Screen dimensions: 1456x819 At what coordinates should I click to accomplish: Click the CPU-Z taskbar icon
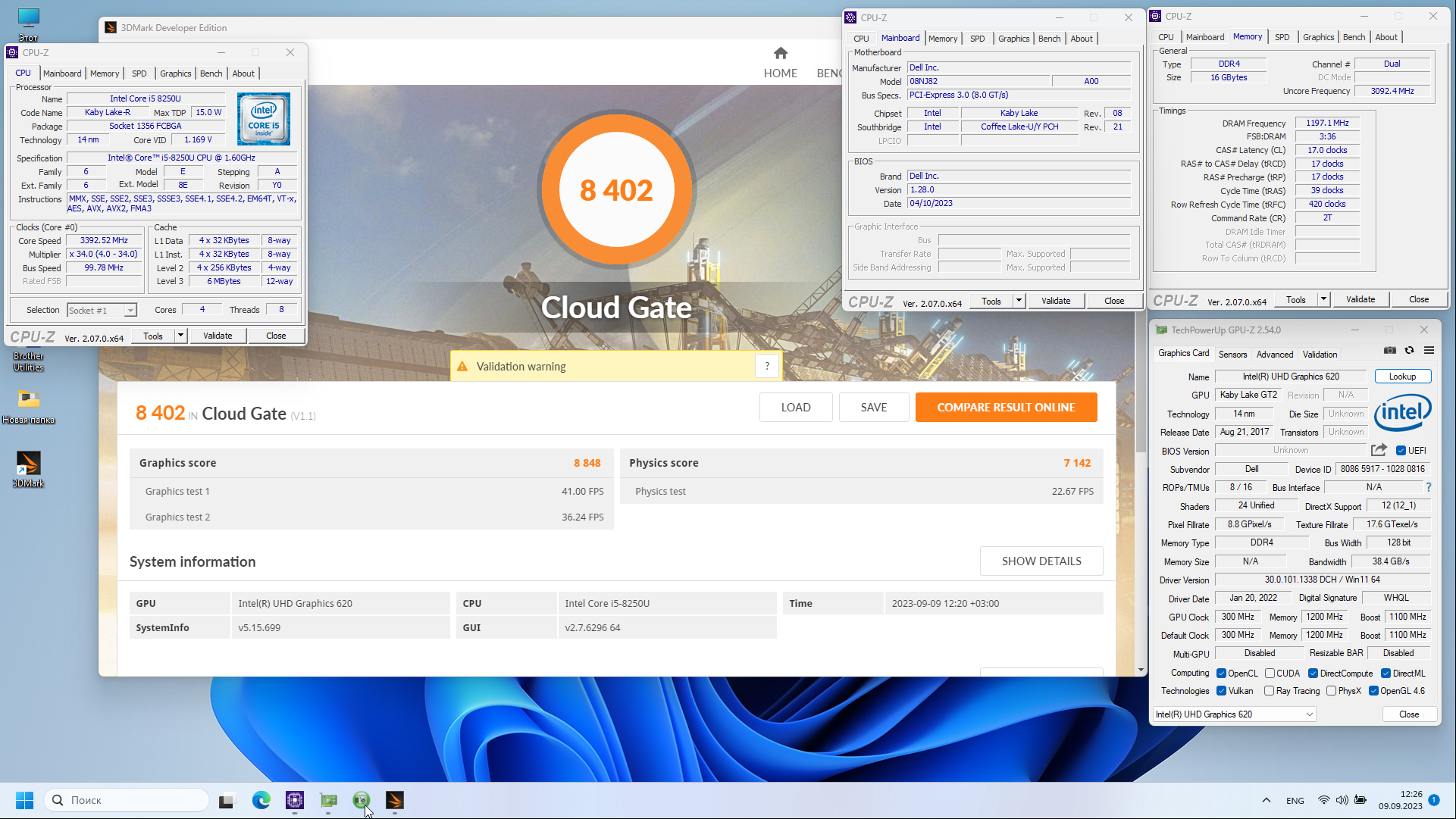(x=295, y=800)
